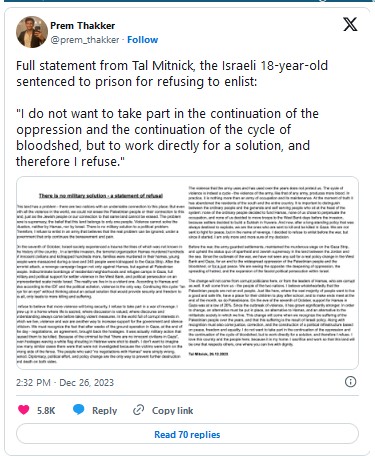Click Tal Mitnick's signature in the document
Image resolution: width=375 pixels, height=456 pixels.
(x=208, y=354)
